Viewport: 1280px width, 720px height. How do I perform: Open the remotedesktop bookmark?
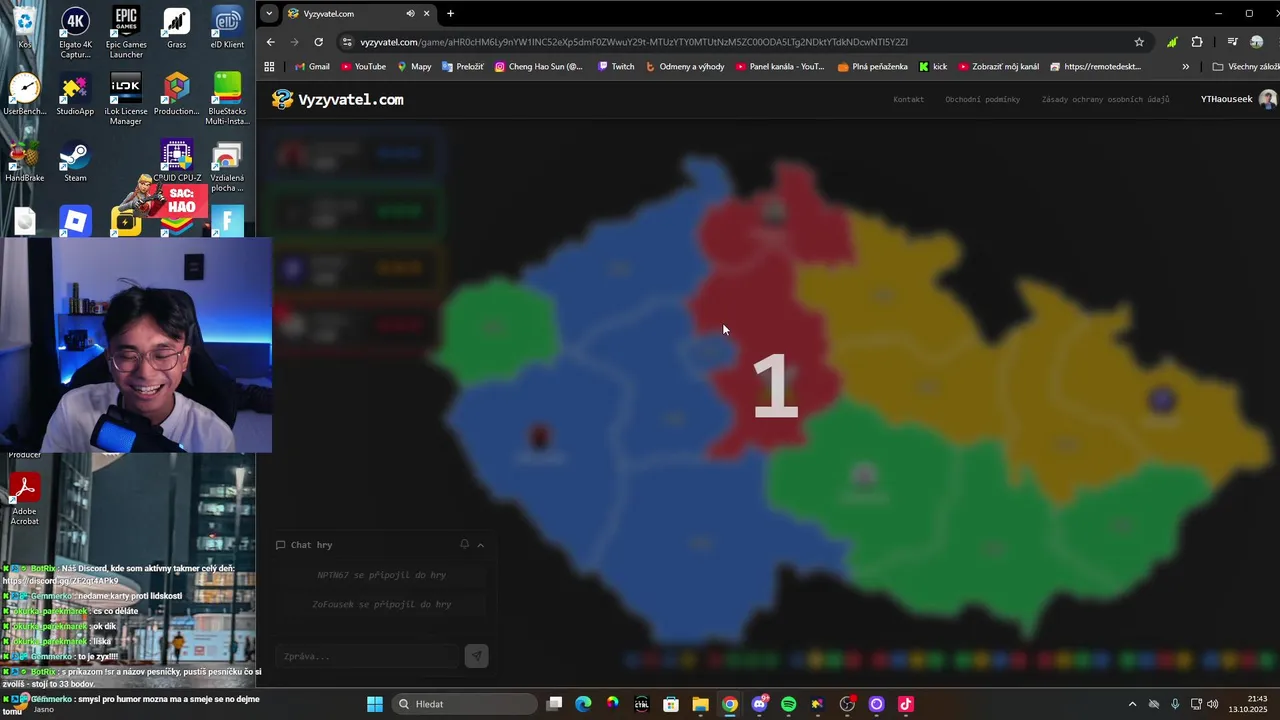[1096, 67]
